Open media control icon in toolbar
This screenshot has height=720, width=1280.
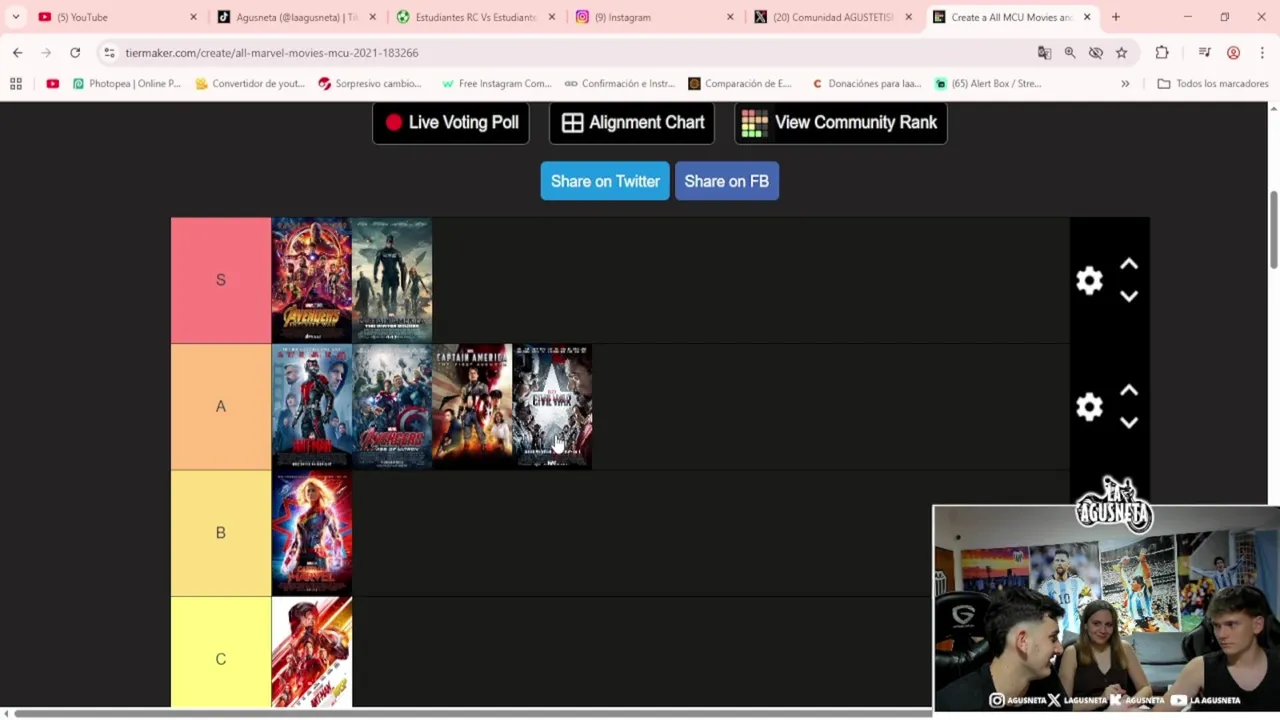pyautogui.click(x=1205, y=53)
